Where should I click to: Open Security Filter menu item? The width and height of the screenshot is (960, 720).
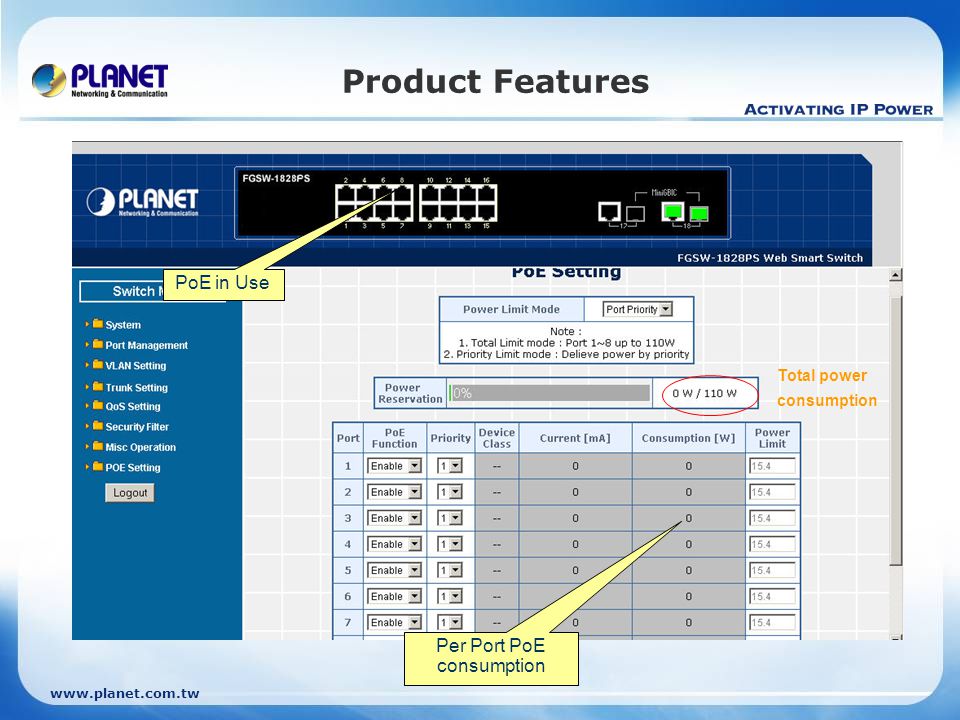pyautogui.click(x=137, y=427)
